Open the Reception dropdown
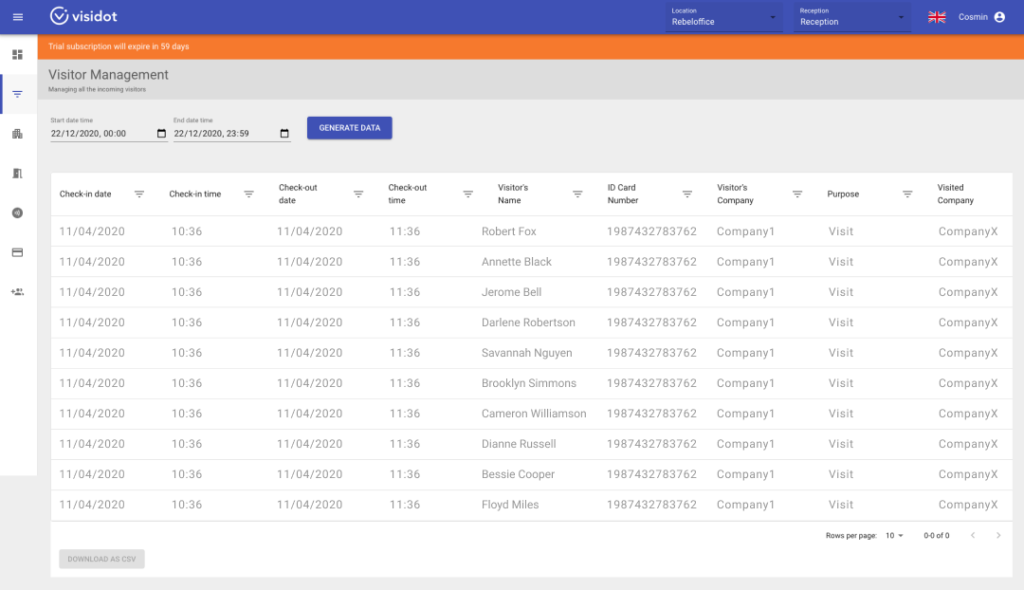Viewport: 1024px width, 590px height. 852,18
